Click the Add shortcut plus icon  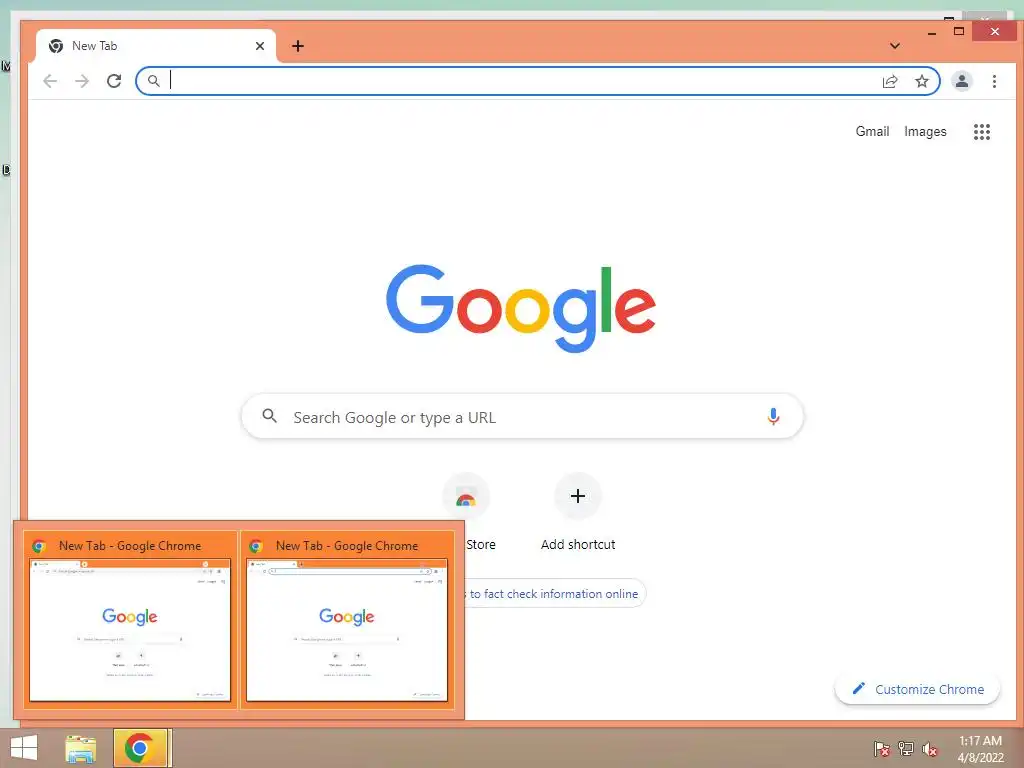[577, 496]
